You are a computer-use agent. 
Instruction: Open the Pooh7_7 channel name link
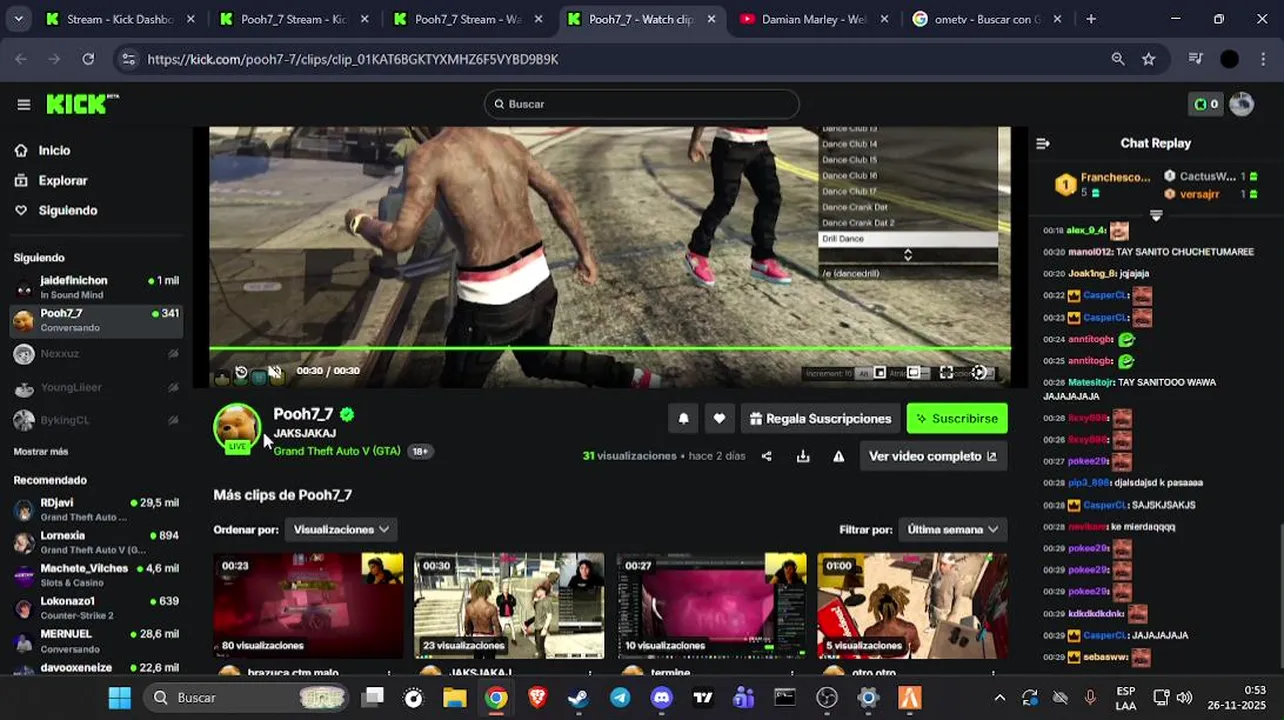[x=303, y=414]
